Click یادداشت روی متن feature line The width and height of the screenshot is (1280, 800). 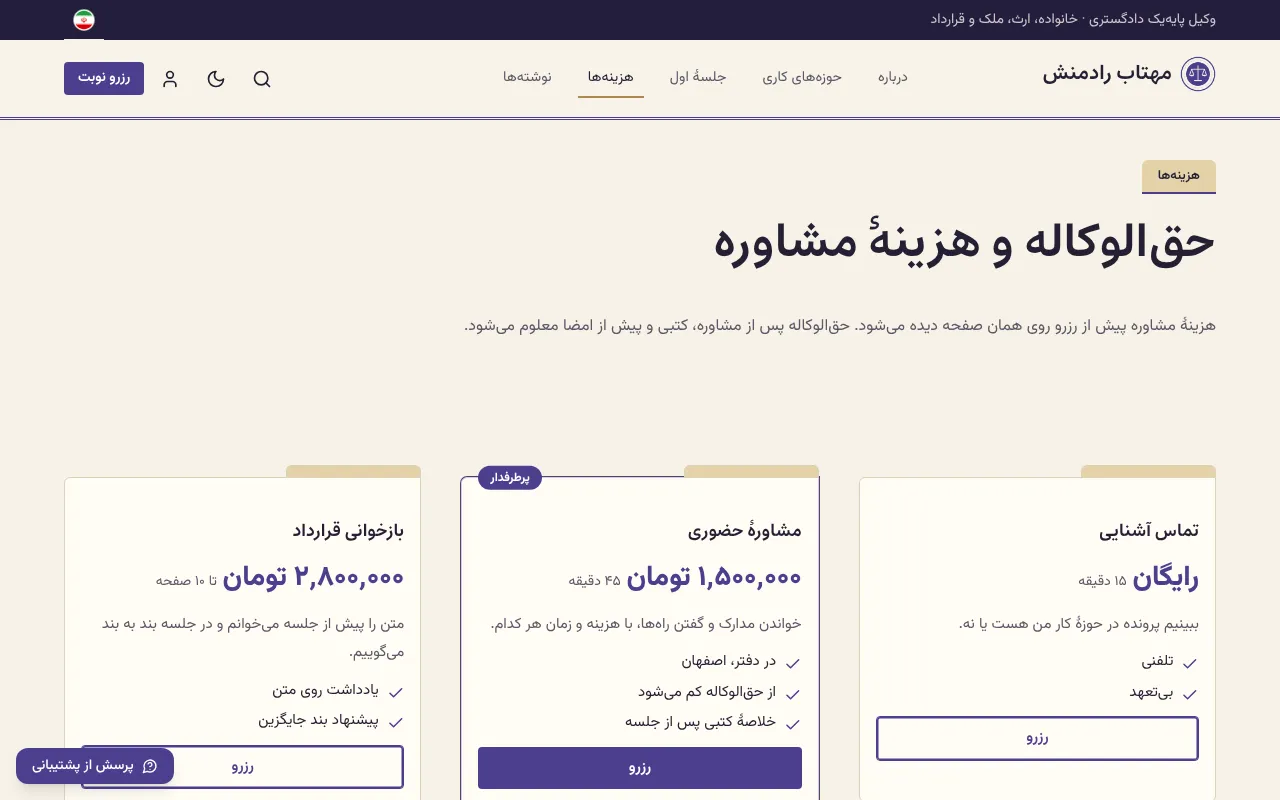[x=326, y=690]
